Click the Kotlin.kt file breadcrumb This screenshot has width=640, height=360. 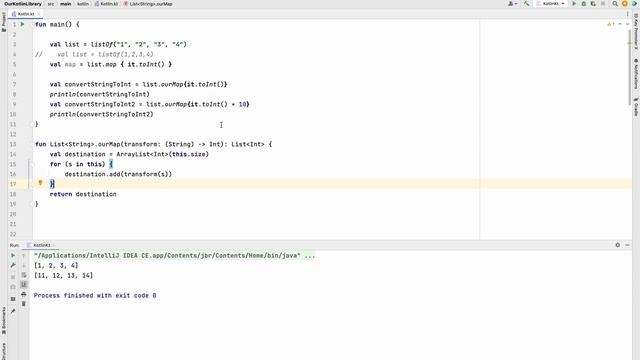(x=106, y=4)
